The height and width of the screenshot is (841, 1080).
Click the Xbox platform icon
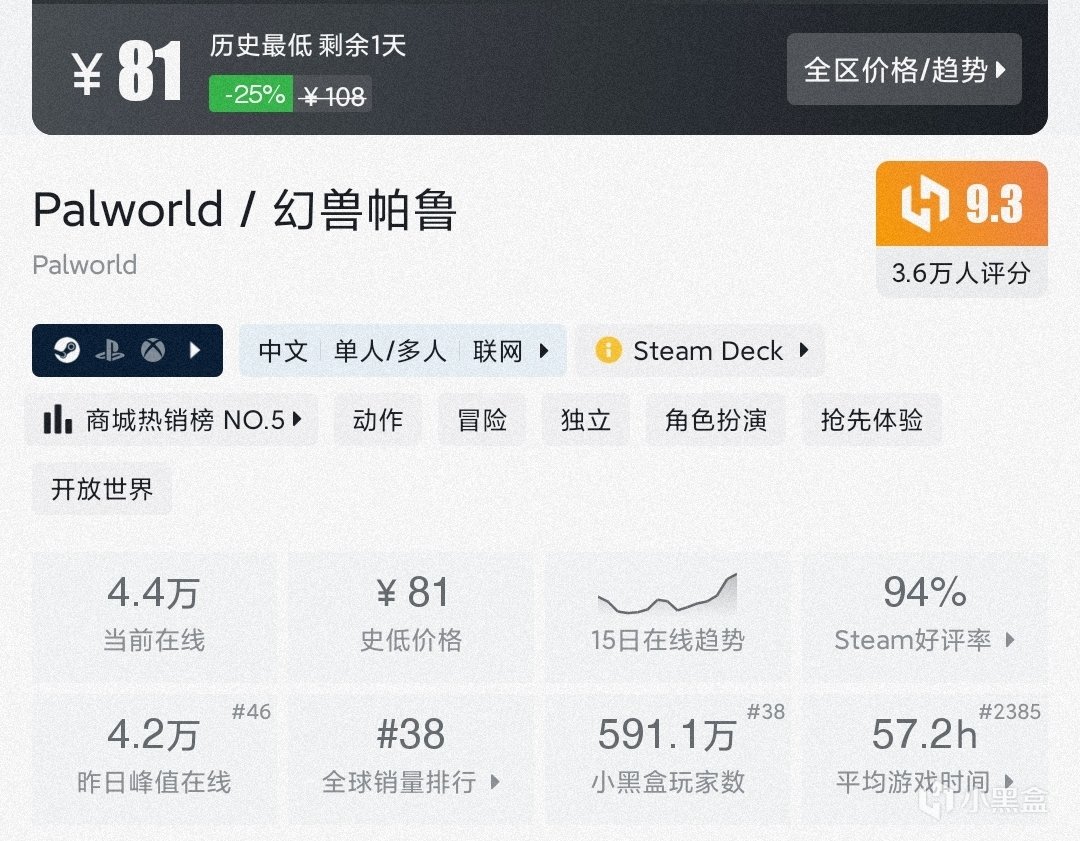(153, 351)
